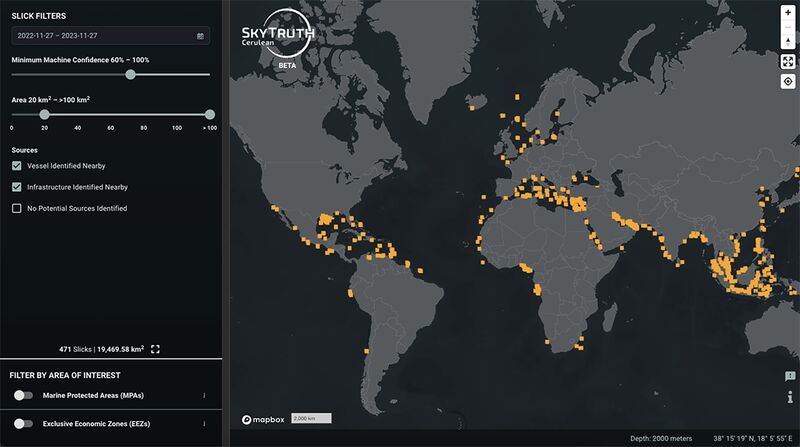Open Exclusive Economic Zones info icon
Screen dimensions: 800x447
pos(204,424)
